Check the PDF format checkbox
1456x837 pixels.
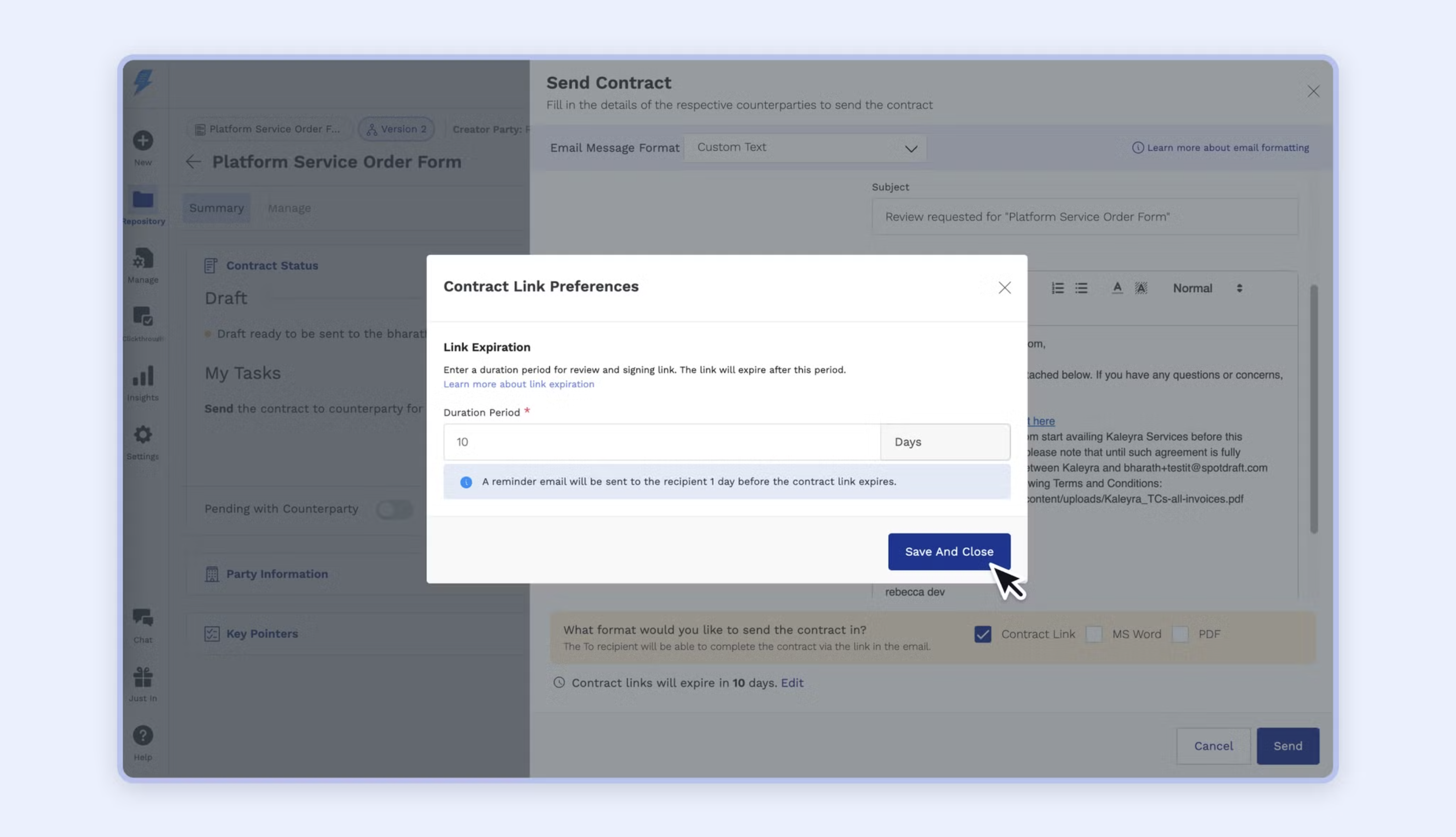[1180, 634]
